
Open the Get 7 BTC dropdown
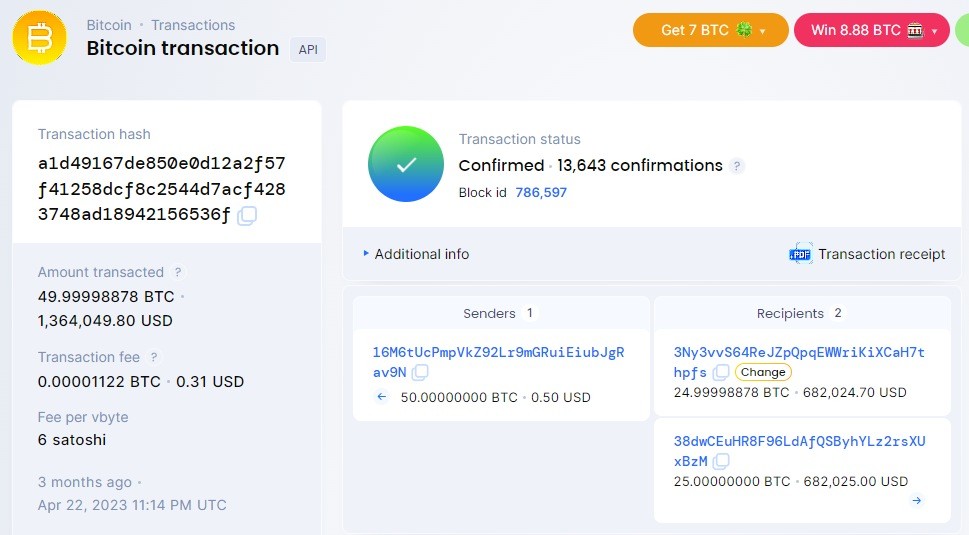711,30
